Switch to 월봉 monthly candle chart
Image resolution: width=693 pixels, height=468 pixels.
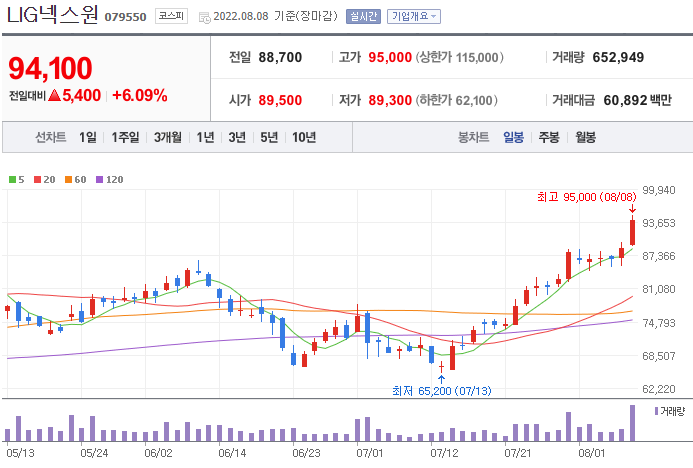[585, 137]
